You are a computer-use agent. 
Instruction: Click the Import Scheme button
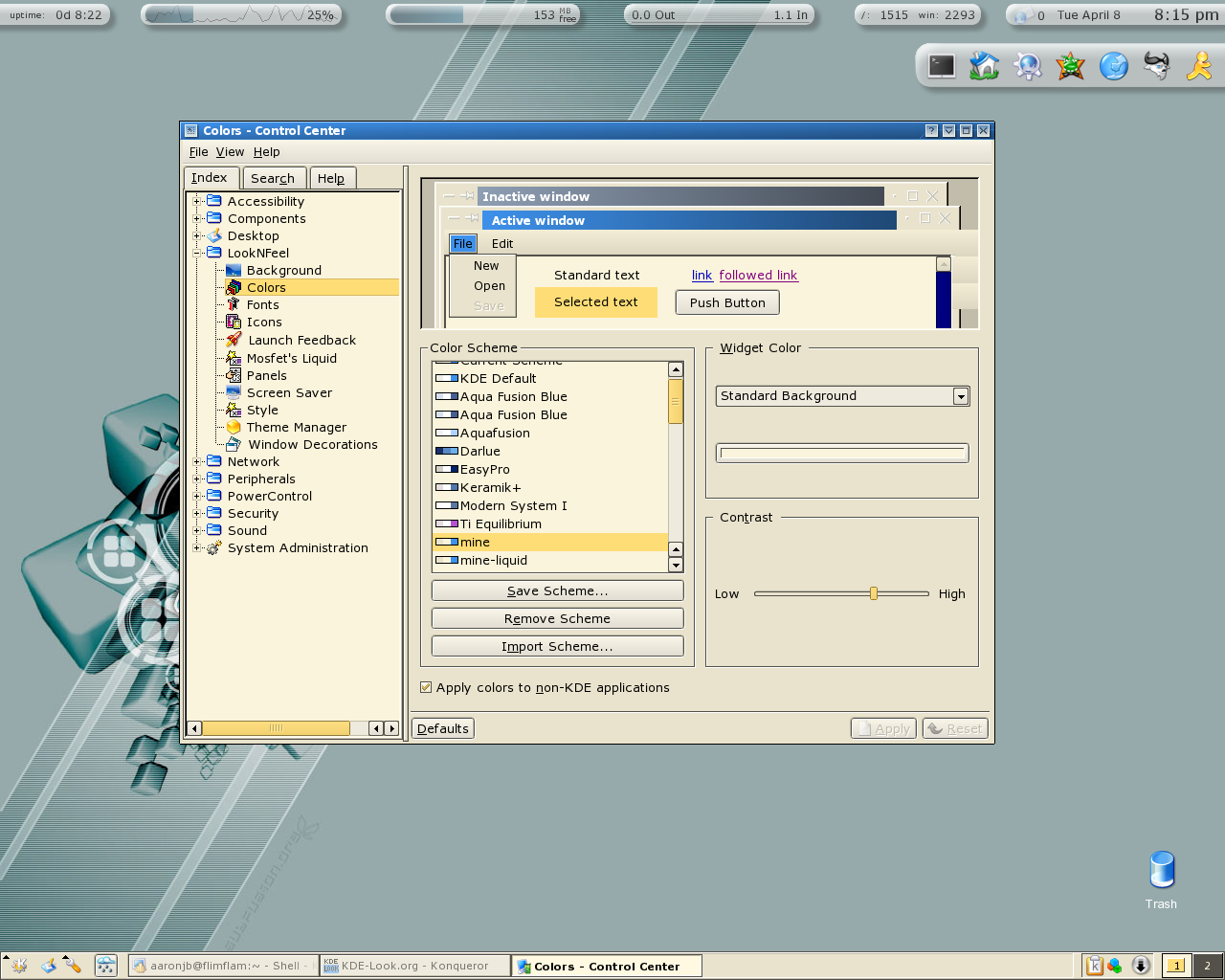pos(557,646)
